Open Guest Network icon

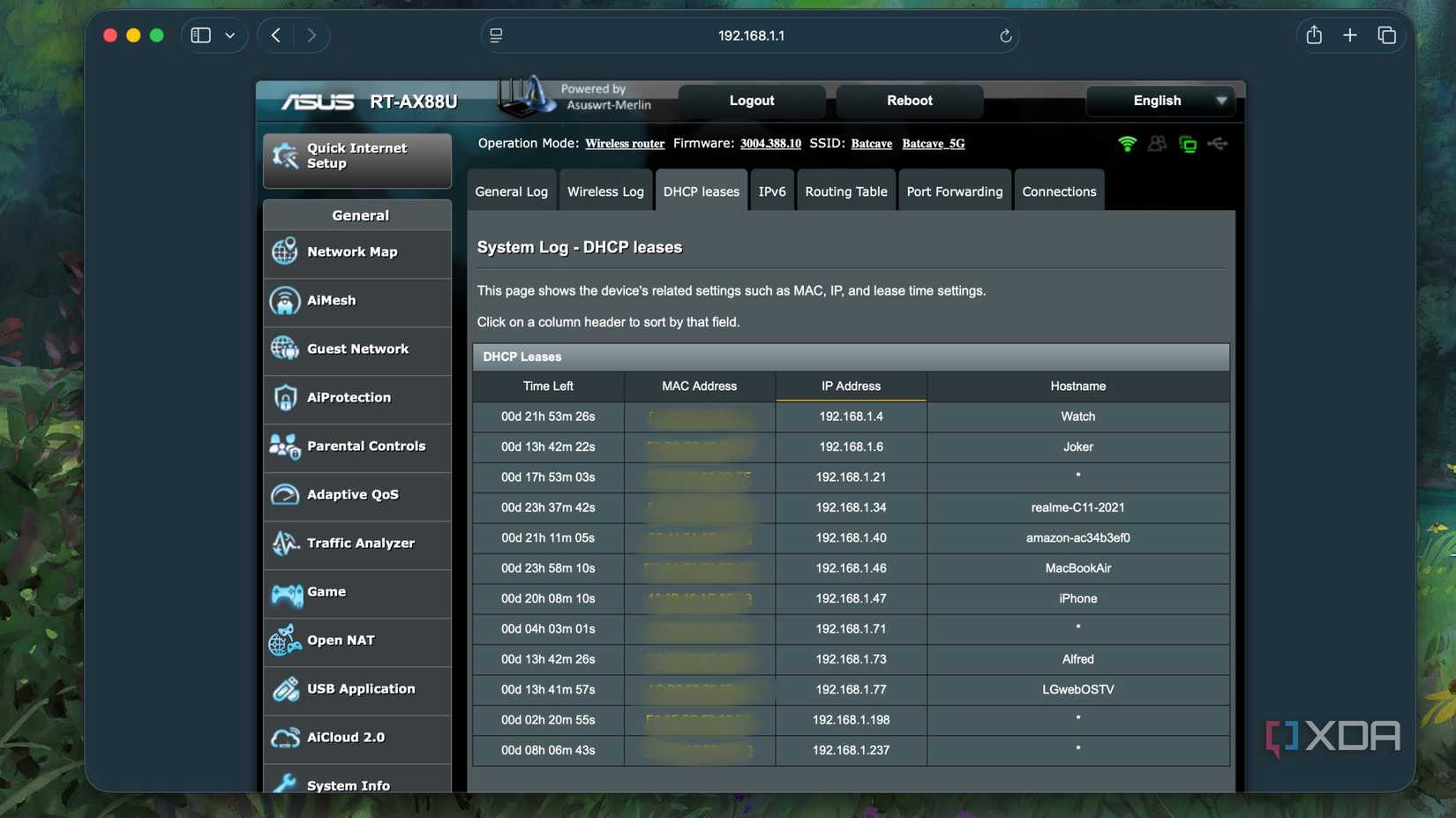coord(284,349)
